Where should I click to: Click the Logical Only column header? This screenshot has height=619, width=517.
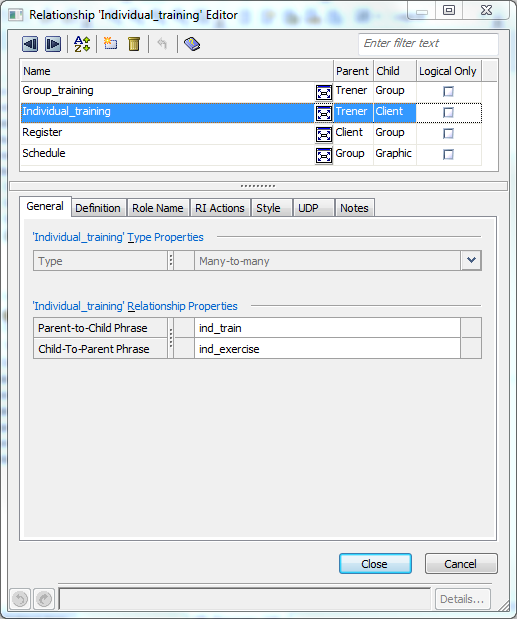pos(449,71)
